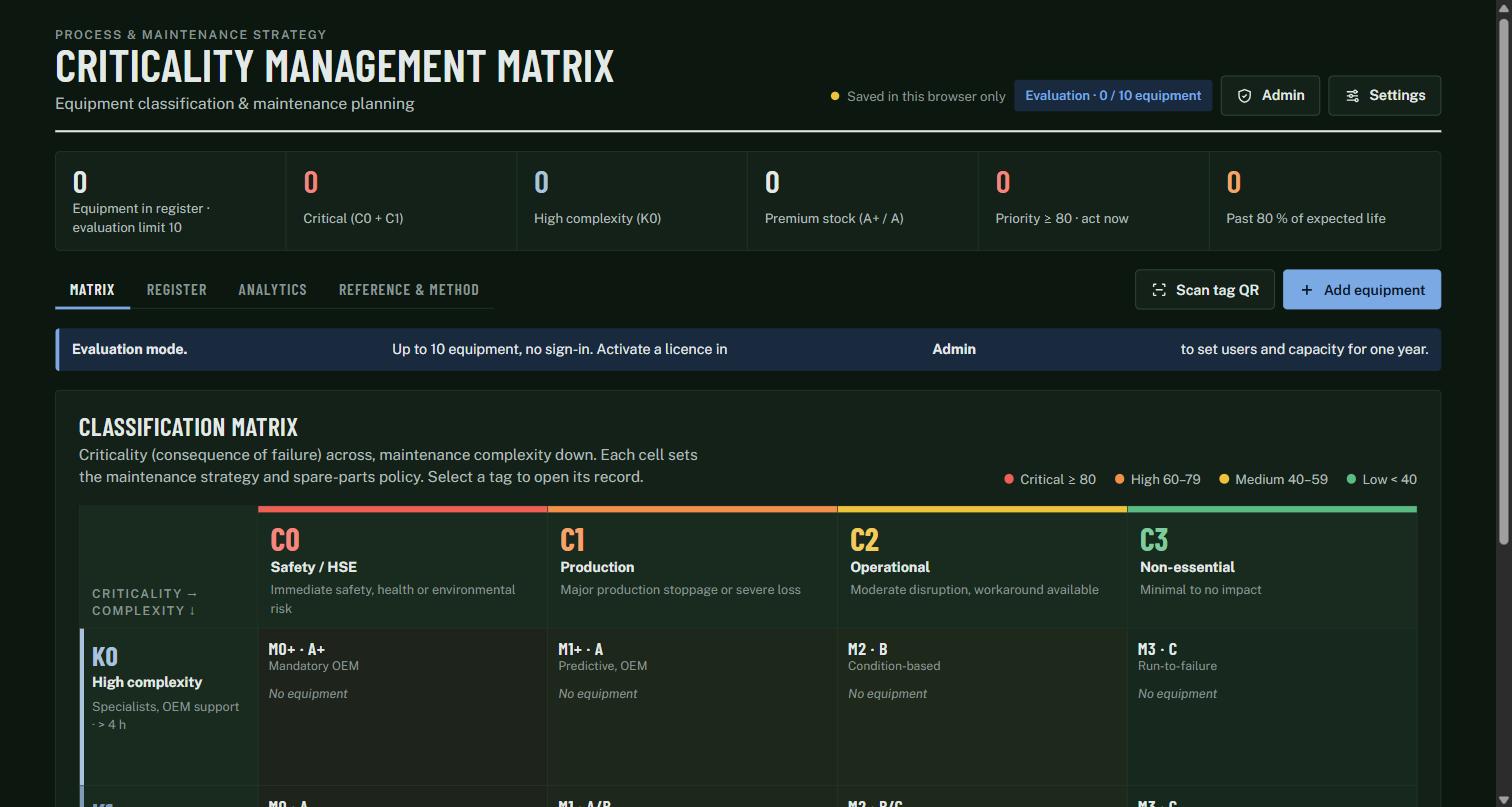Click the yellow saved-status dot
The image size is (1512, 807).
835,97
